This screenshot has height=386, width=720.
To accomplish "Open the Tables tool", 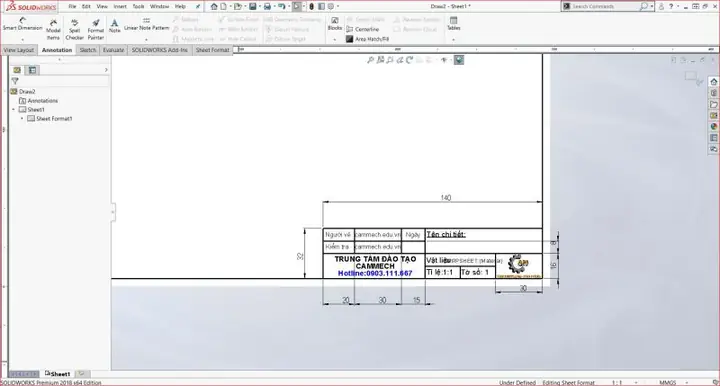I will [454, 24].
